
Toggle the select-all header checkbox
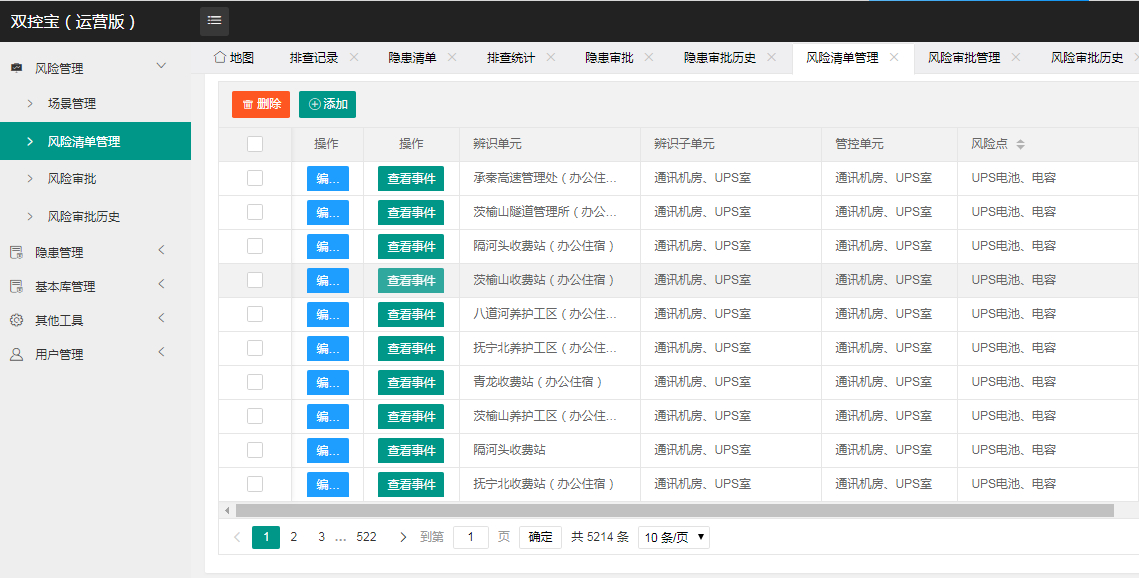(255, 144)
